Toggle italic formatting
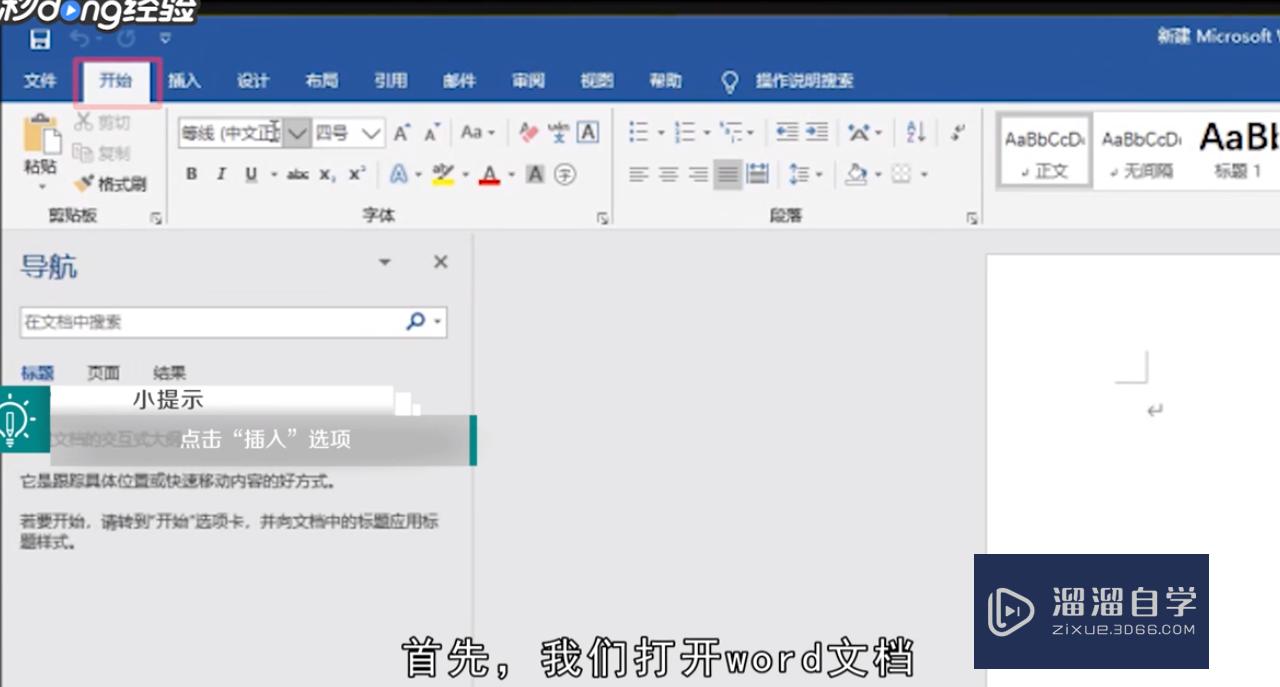 pos(220,174)
